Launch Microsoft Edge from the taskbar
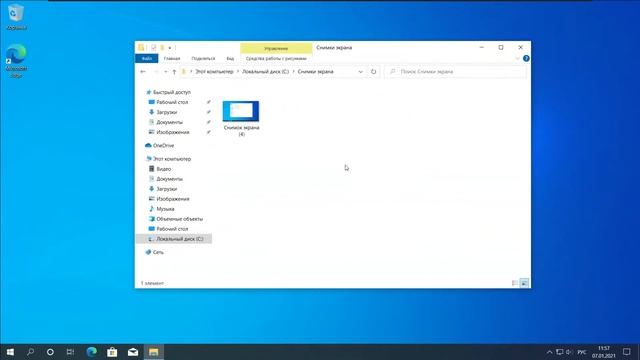This screenshot has width=640, height=360. point(92,352)
